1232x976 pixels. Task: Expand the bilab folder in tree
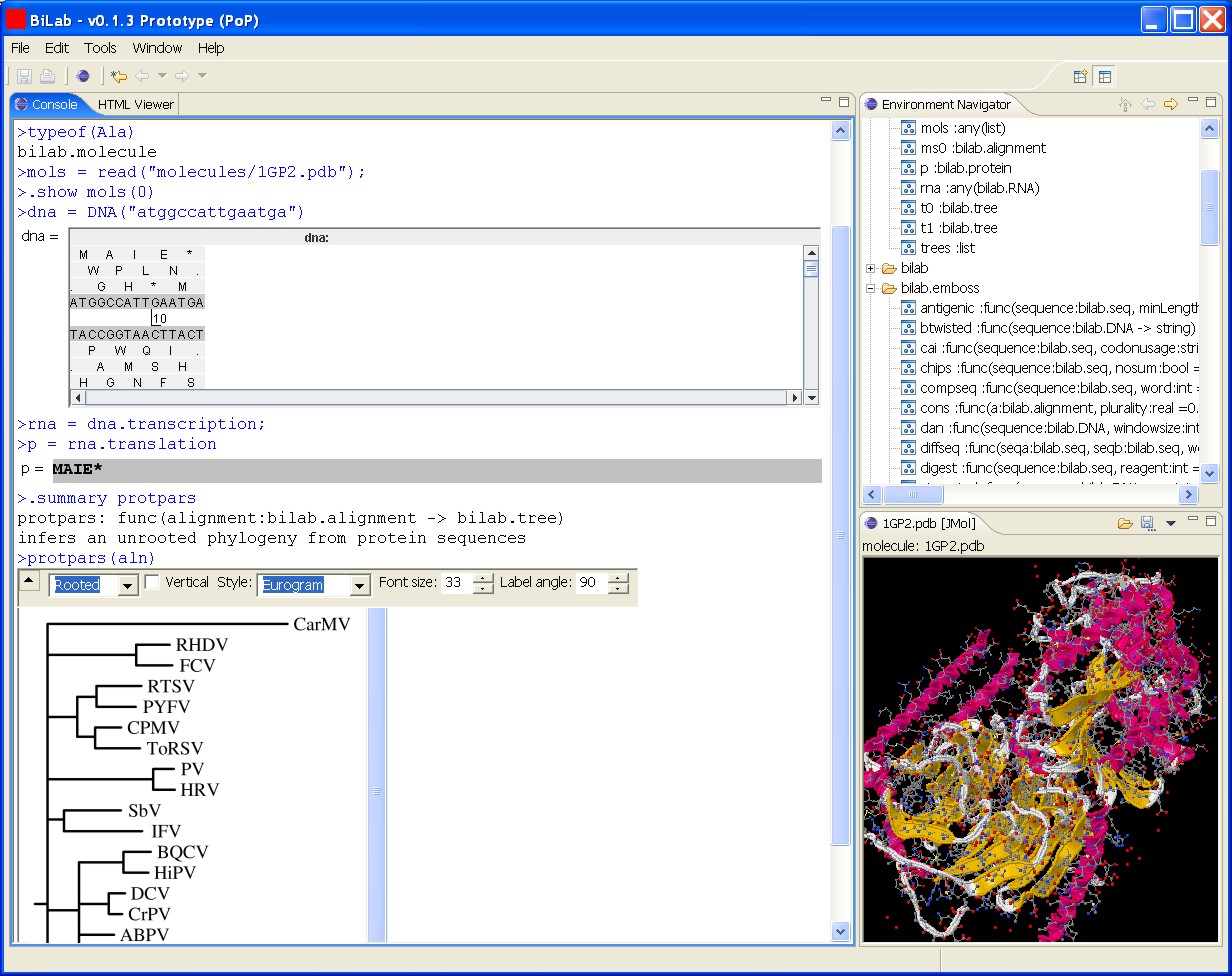pos(870,268)
